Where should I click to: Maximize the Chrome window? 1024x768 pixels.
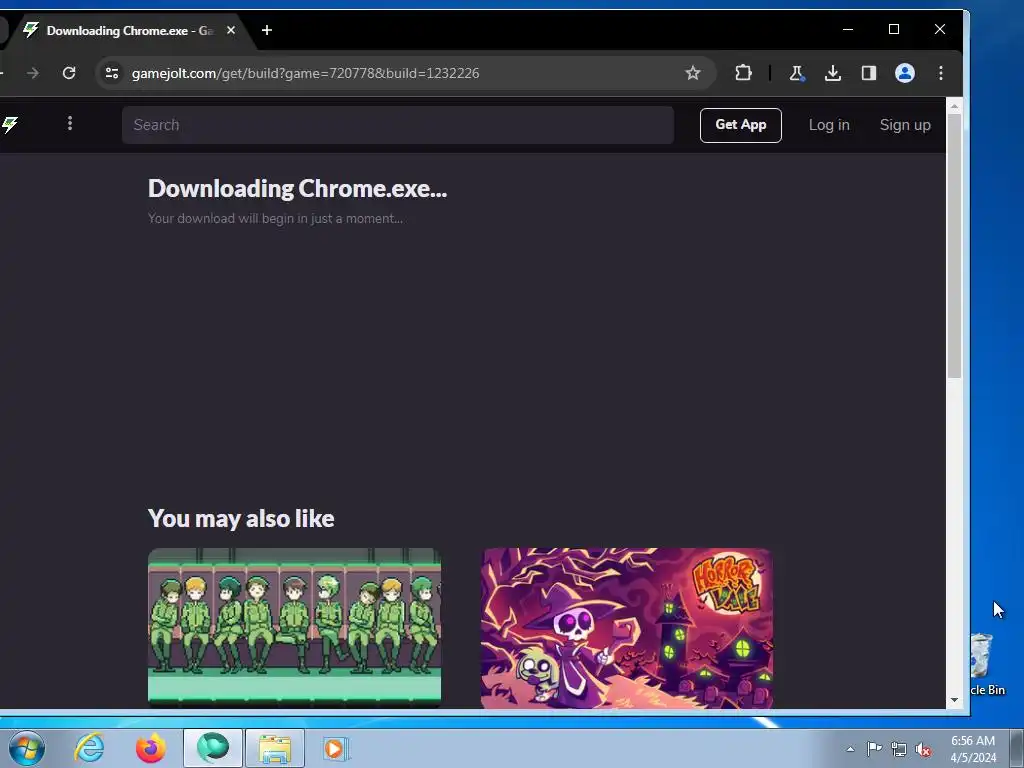894,29
